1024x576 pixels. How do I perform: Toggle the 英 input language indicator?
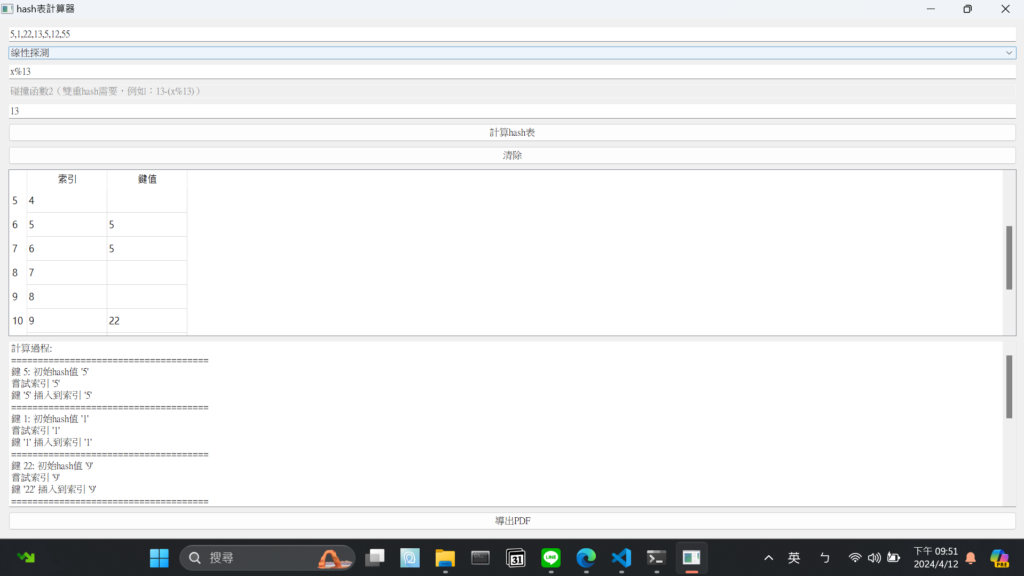794,557
